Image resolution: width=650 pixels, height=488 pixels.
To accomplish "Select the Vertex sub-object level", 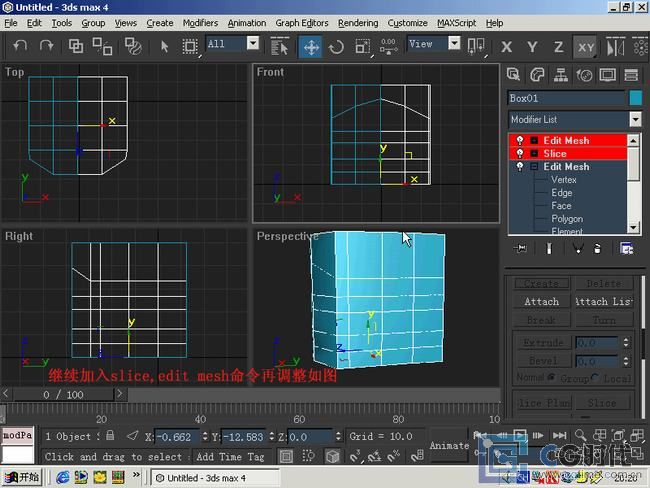I will point(564,180).
